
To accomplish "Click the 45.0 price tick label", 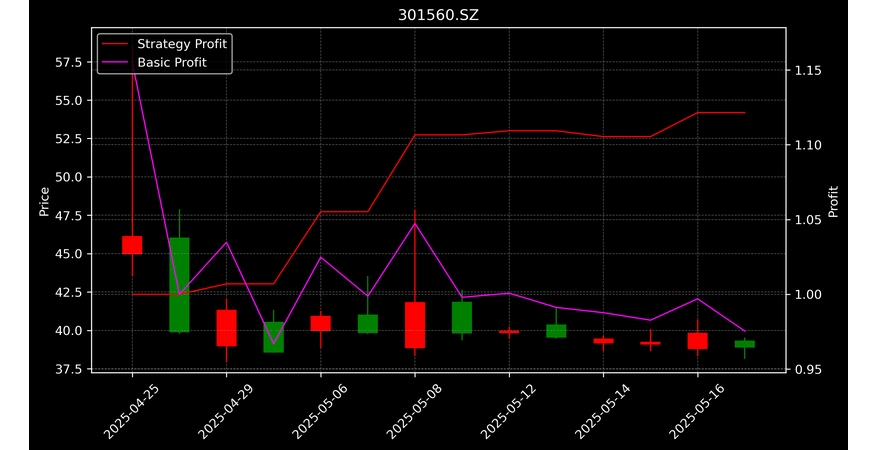I will (68, 254).
